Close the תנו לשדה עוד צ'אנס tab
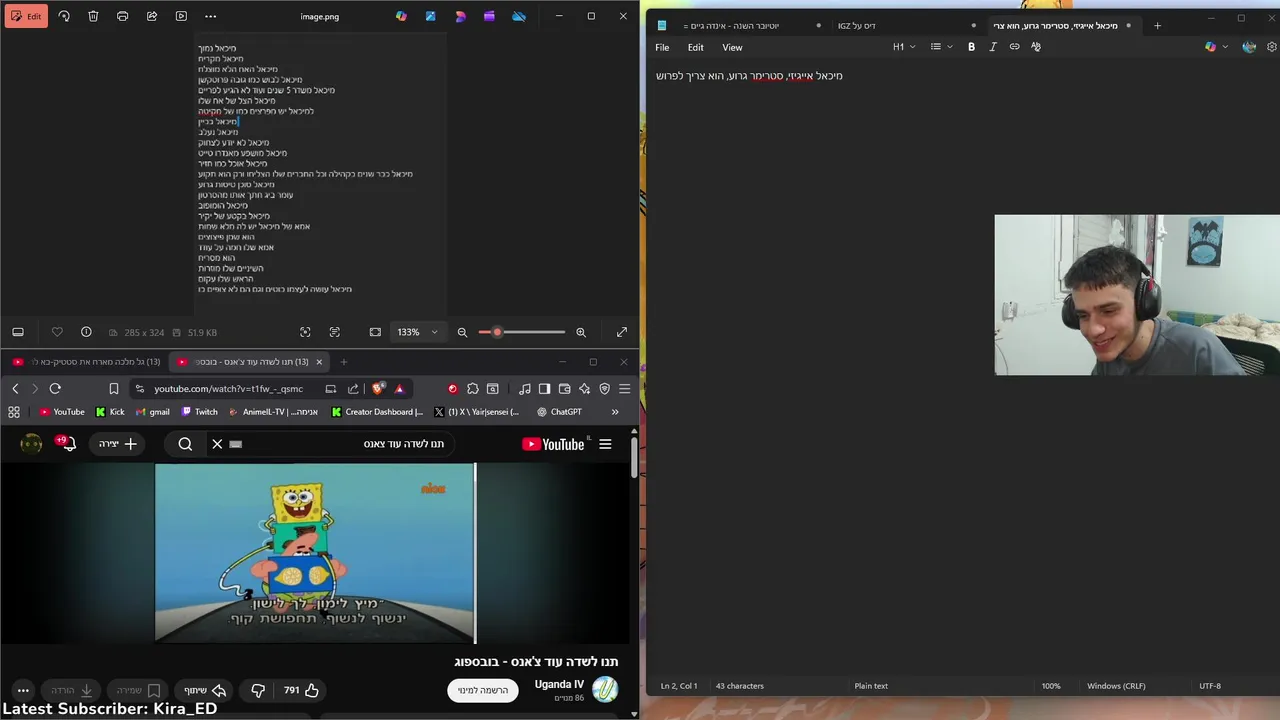1280x720 pixels. 319,362
